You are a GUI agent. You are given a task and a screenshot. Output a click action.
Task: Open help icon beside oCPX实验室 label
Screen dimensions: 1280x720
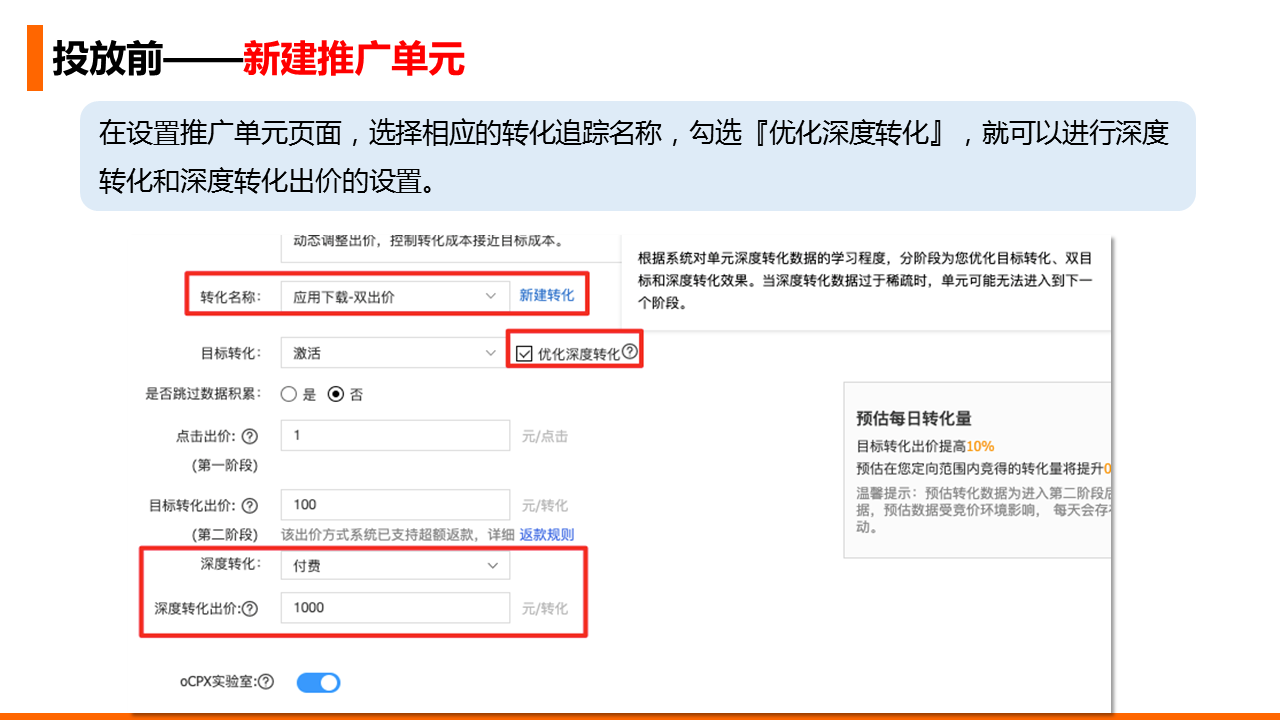point(266,682)
